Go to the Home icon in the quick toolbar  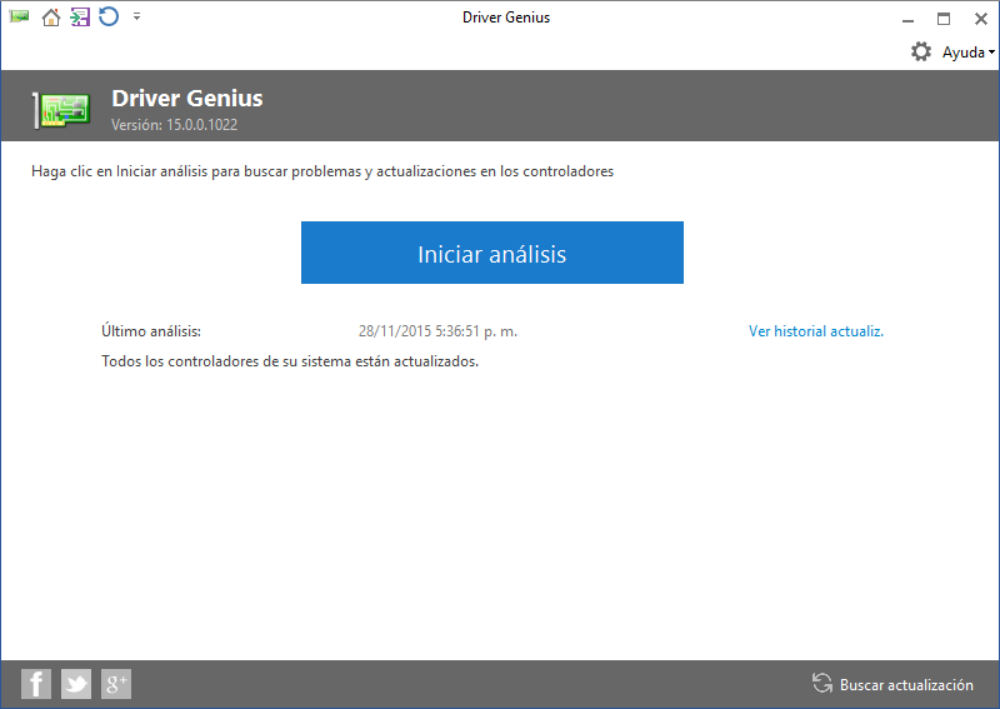point(51,17)
